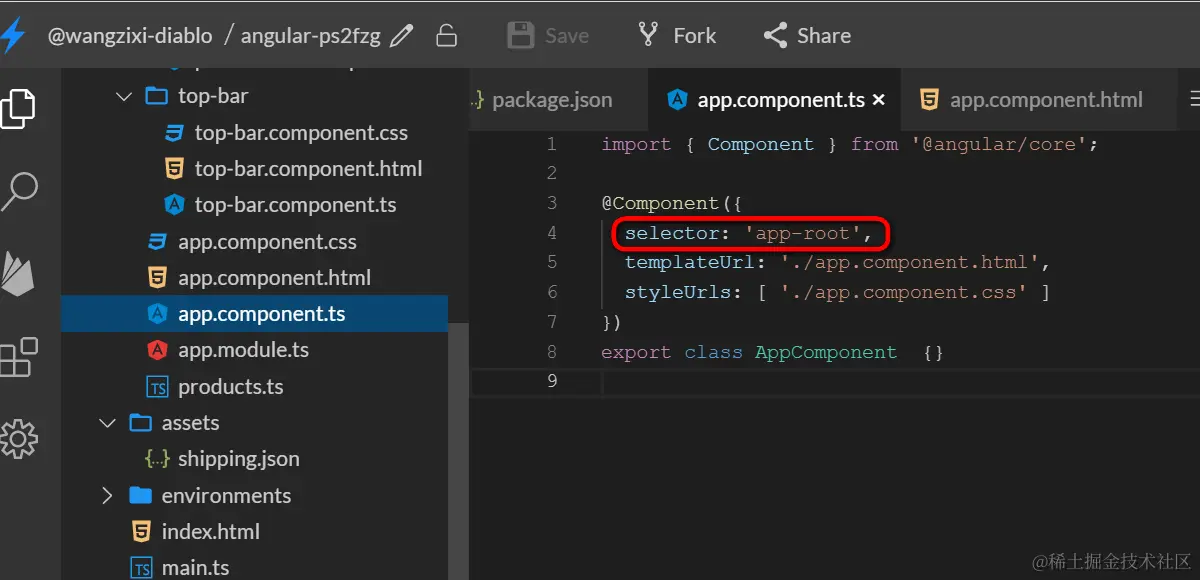Select app.component.ts in file tree
The image size is (1200, 580).
pos(254,314)
